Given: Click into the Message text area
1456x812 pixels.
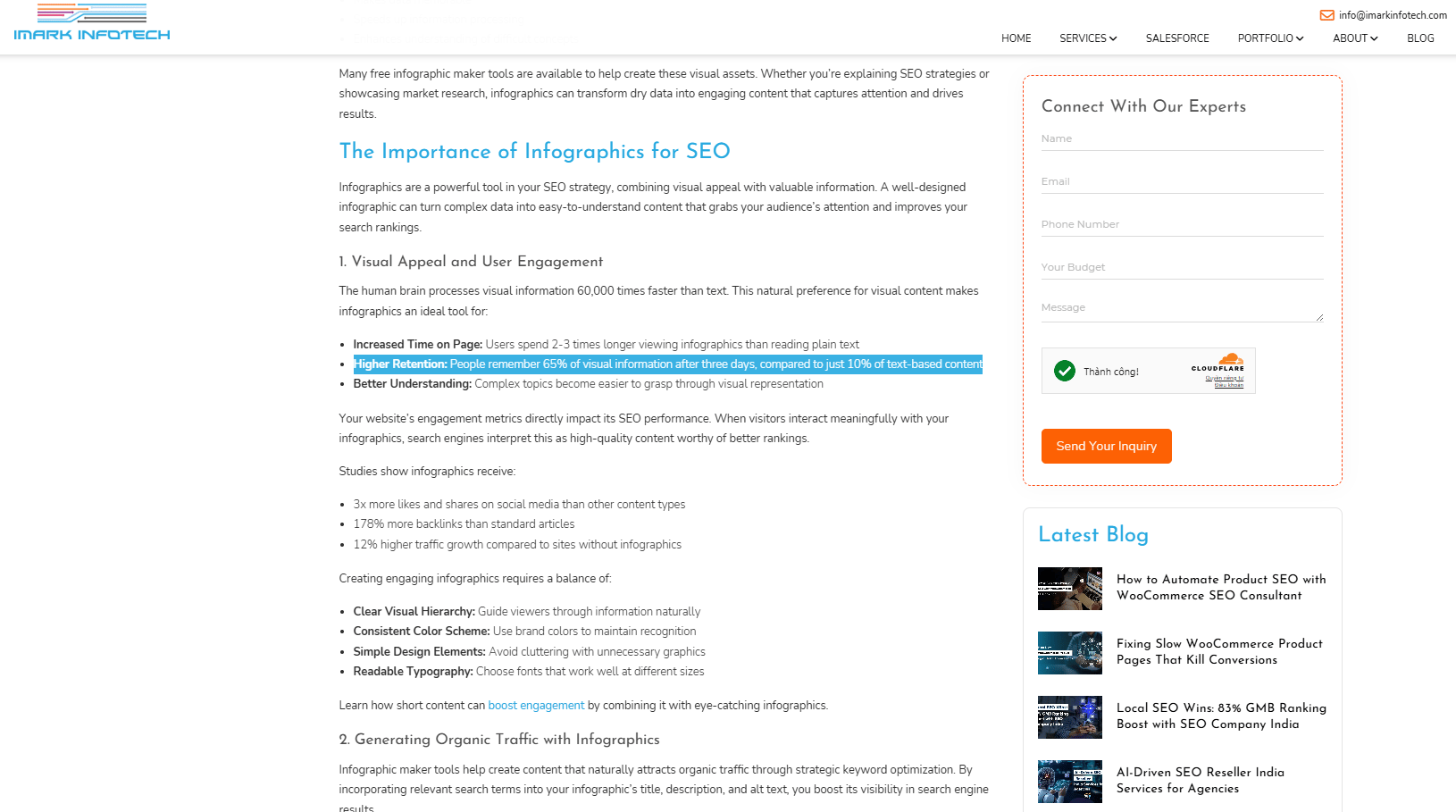Looking at the screenshot, I should [x=1183, y=309].
